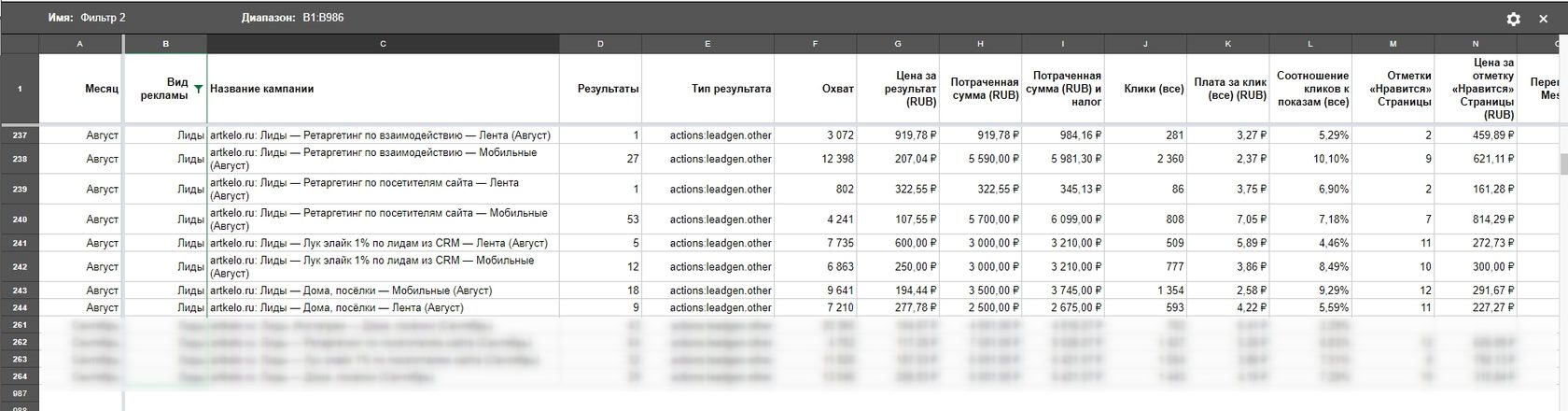1568x411 pixels.
Task: Open the filter dropdown in Вид рекламы header
Action: click(198, 90)
